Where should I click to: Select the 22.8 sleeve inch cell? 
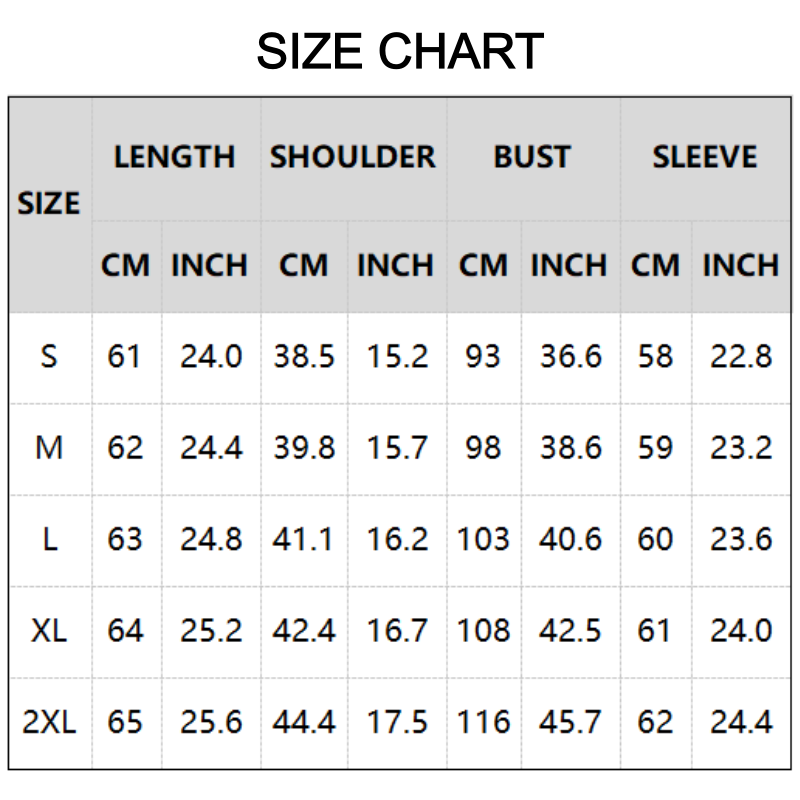tap(741, 357)
